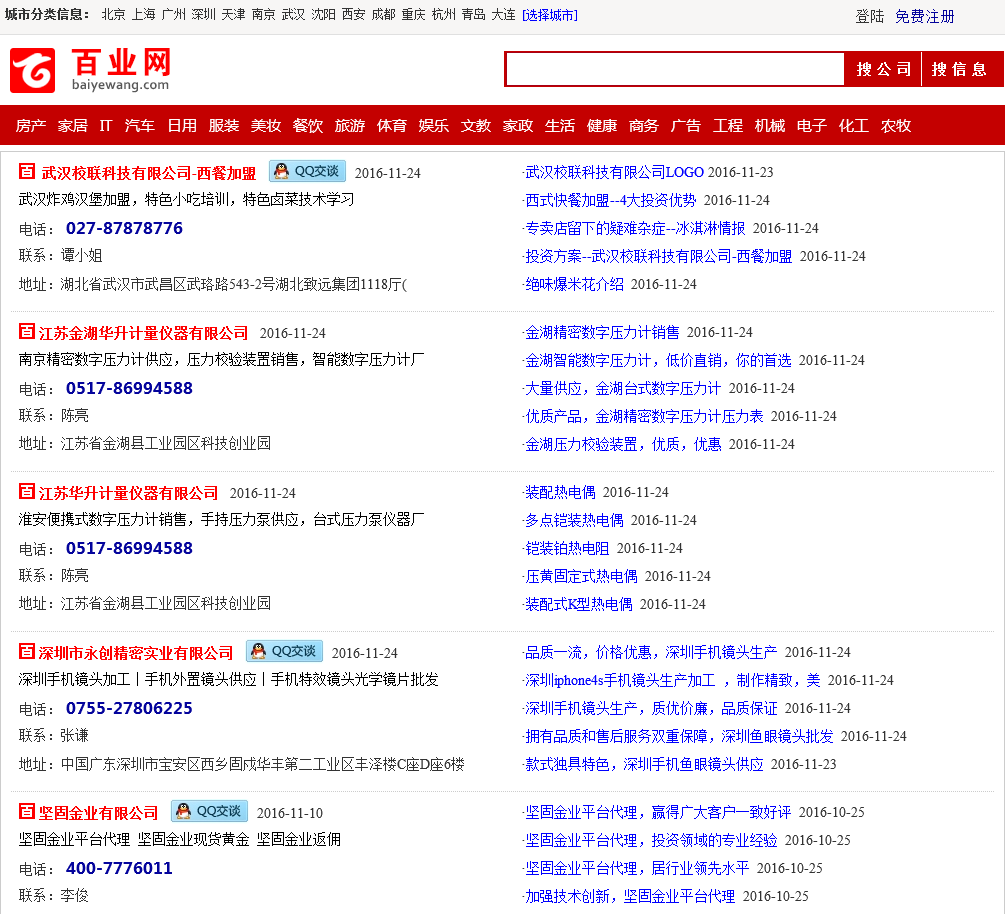Click the 百业网 logo icon
This screenshot has width=1005, height=914.
(x=32, y=70)
